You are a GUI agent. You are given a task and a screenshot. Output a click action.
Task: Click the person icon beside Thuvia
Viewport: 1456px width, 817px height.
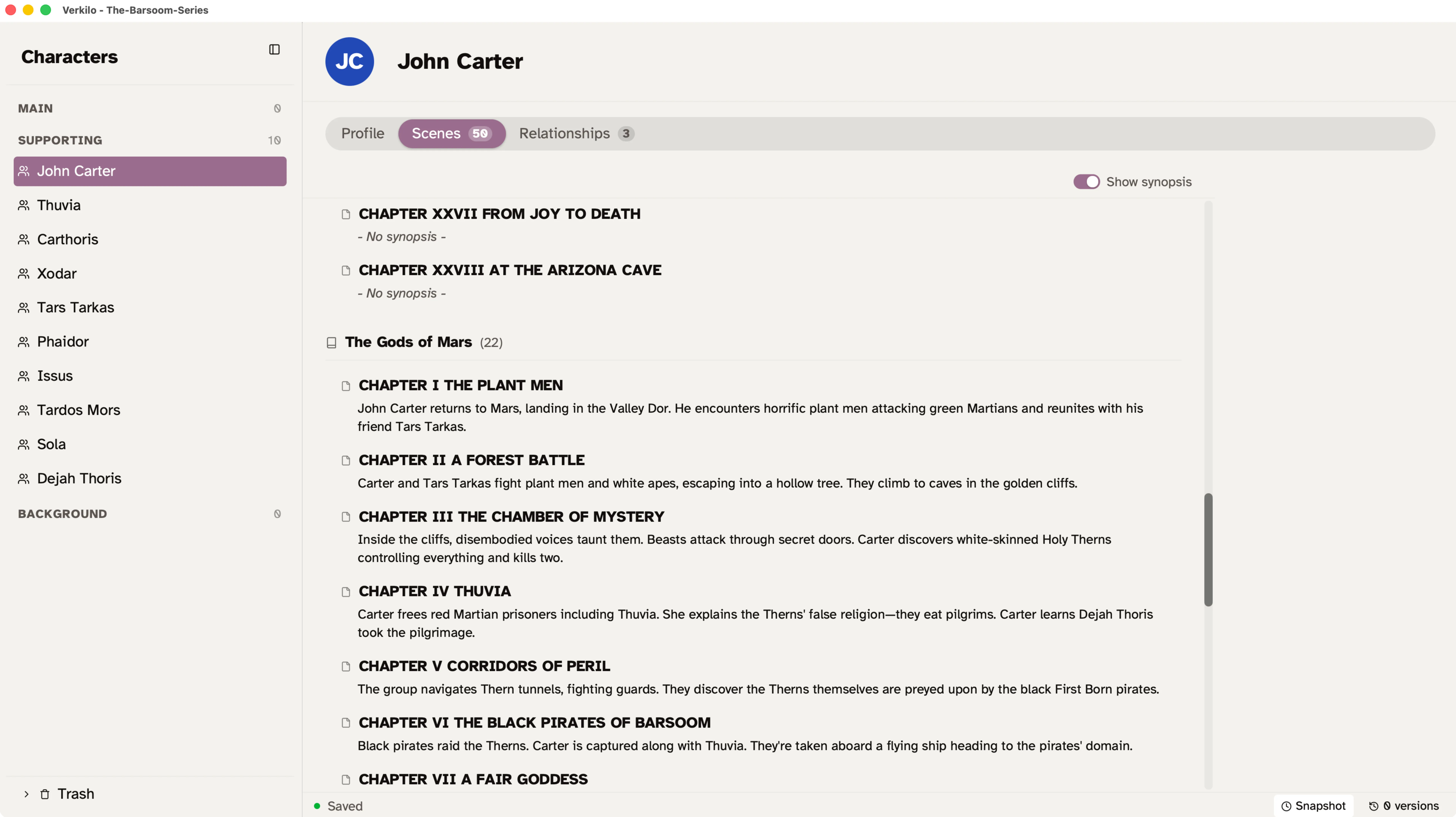pos(24,205)
